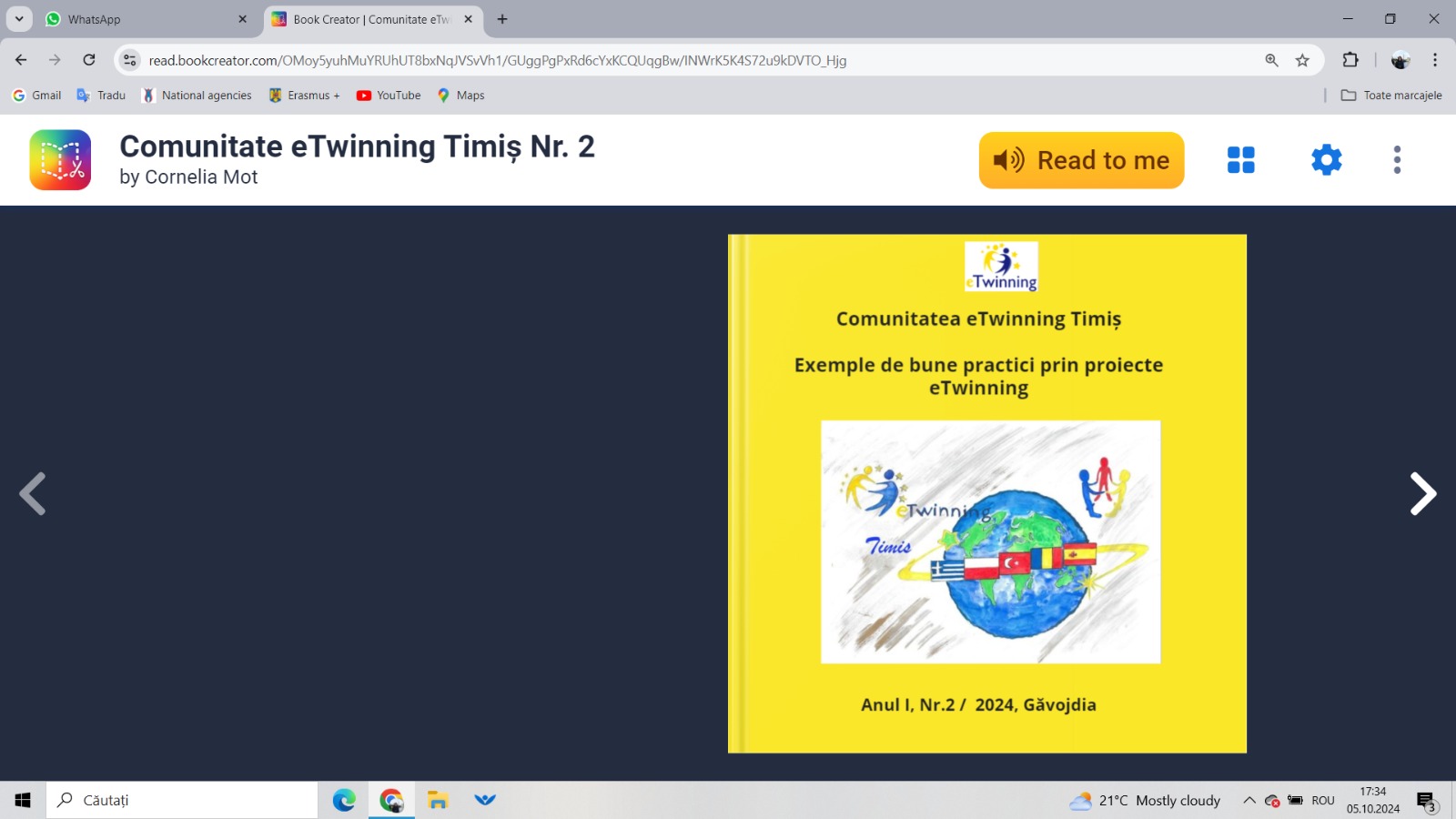Click the Book Creator app logo

point(60,160)
